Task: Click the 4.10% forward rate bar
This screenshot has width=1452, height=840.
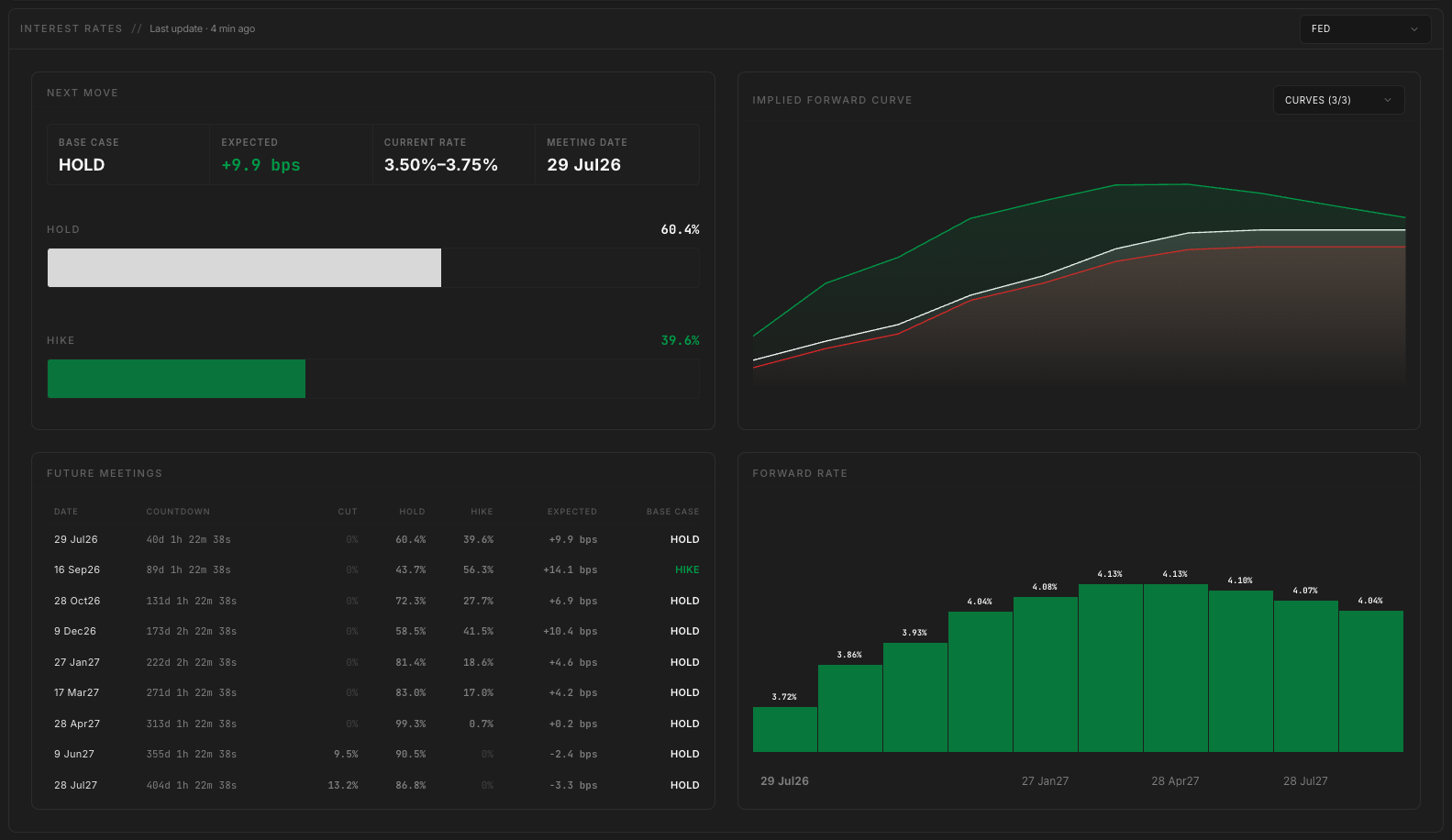Action: pos(1241,671)
